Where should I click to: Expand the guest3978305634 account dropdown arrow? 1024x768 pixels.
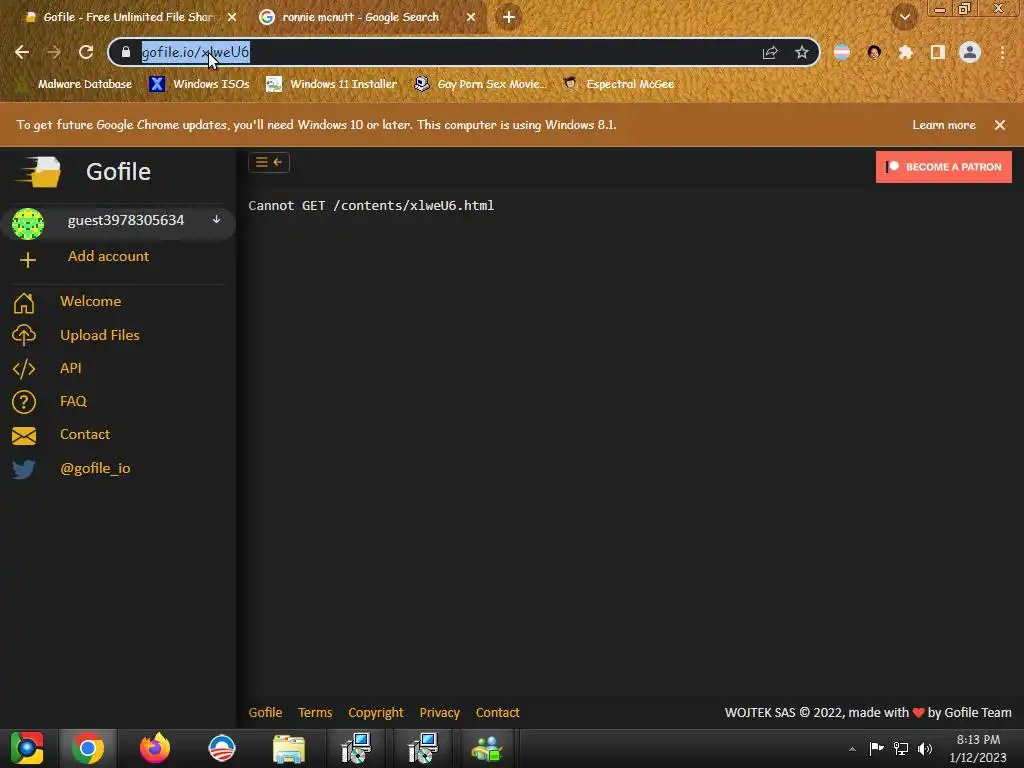[216, 220]
